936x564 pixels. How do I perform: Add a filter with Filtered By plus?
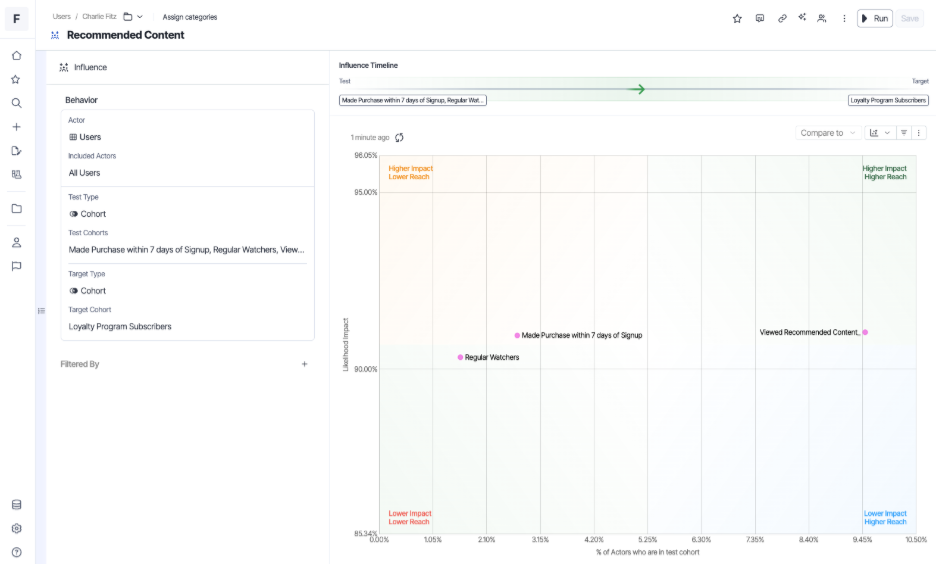pyautogui.click(x=305, y=364)
